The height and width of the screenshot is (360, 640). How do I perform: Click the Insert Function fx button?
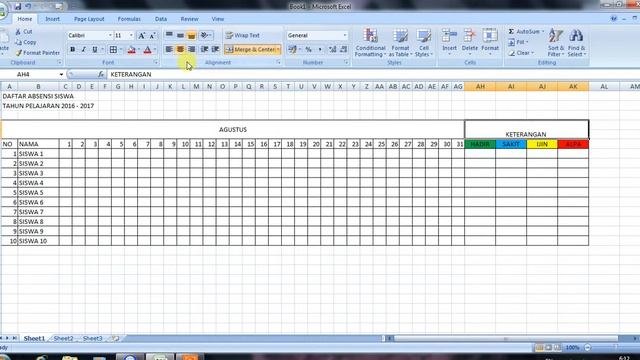point(100,74)
